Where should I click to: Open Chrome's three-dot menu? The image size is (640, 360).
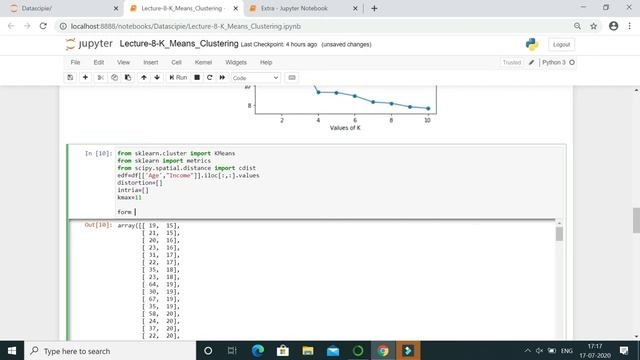(x=629, y=26)
